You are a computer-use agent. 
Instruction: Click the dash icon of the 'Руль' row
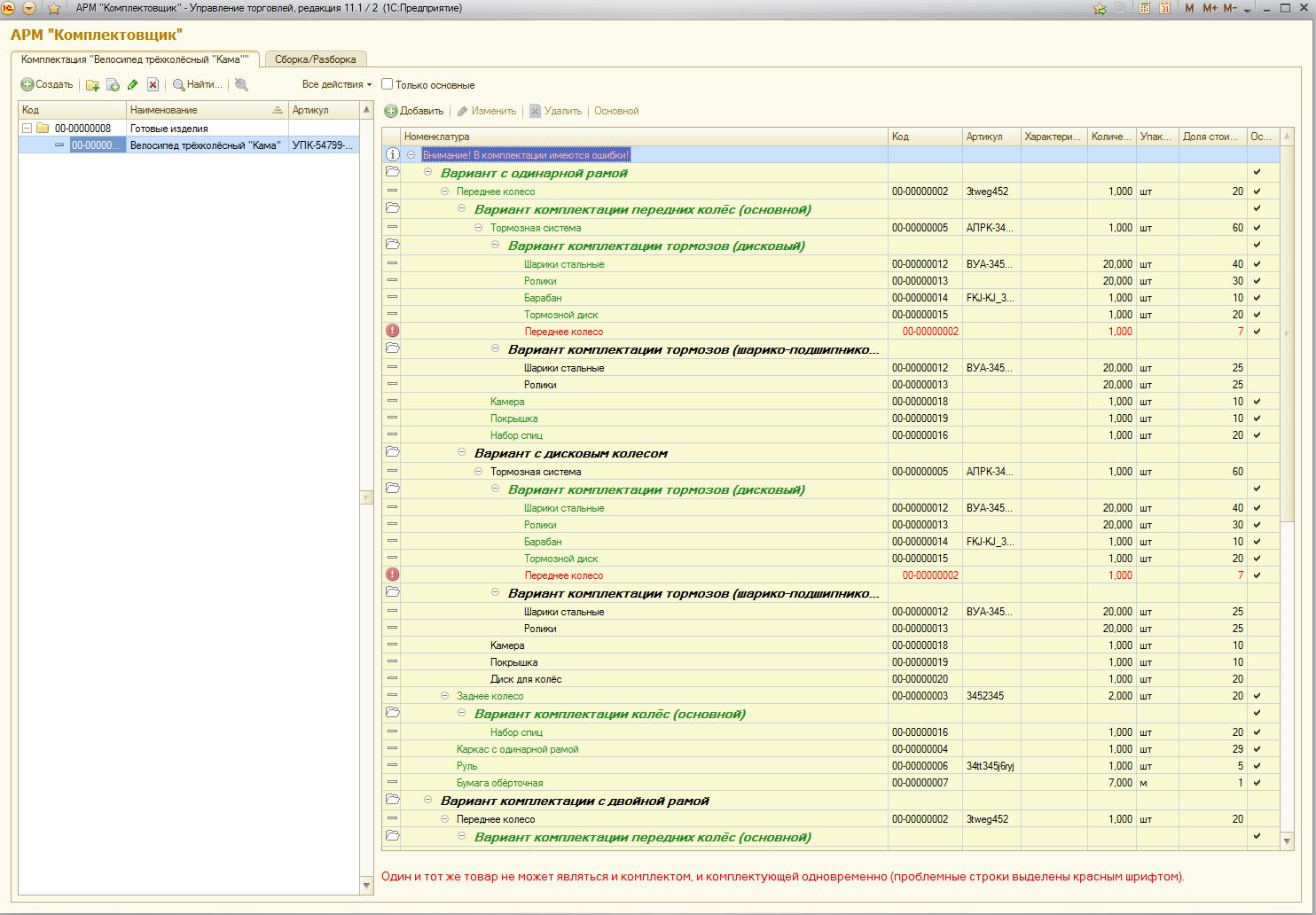point(392,766)
